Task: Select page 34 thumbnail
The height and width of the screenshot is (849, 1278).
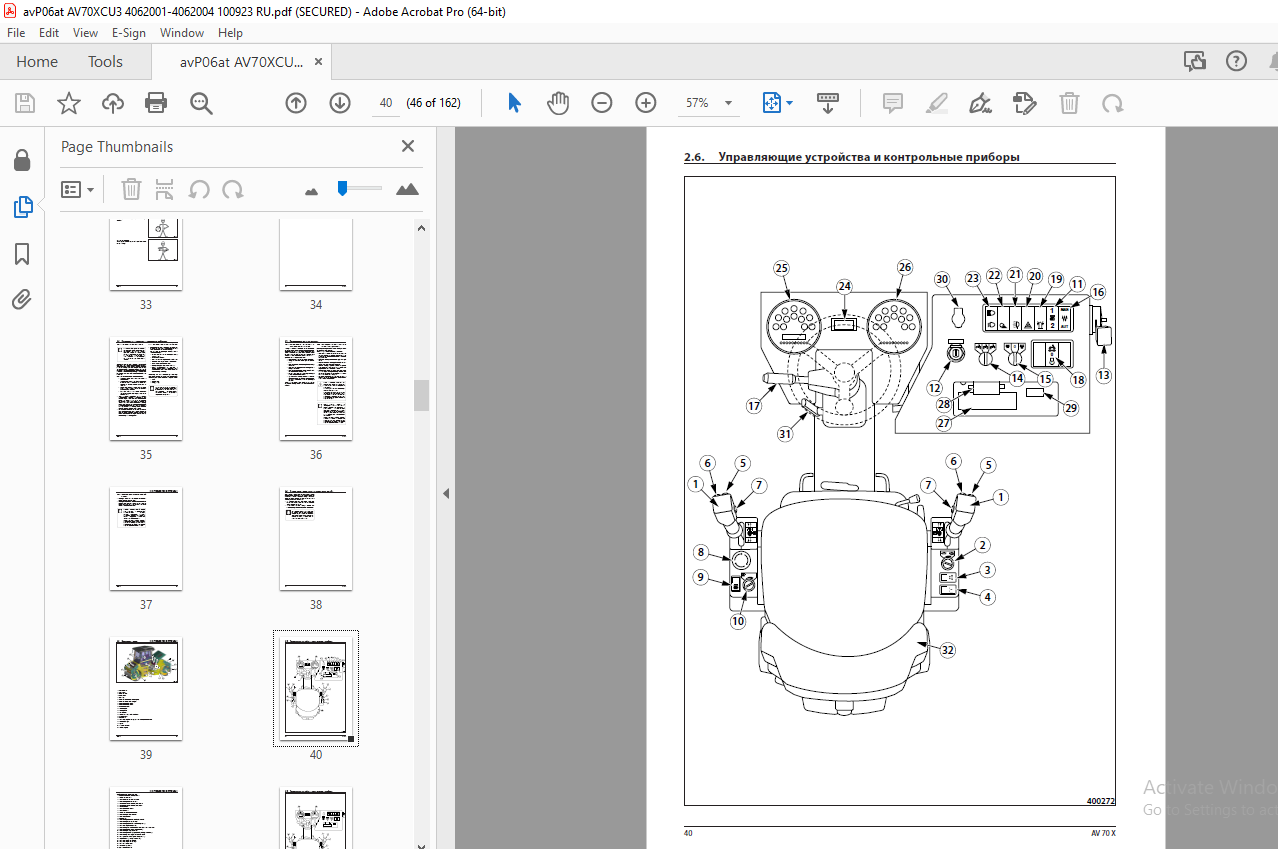Action: [x=316, y=254]
